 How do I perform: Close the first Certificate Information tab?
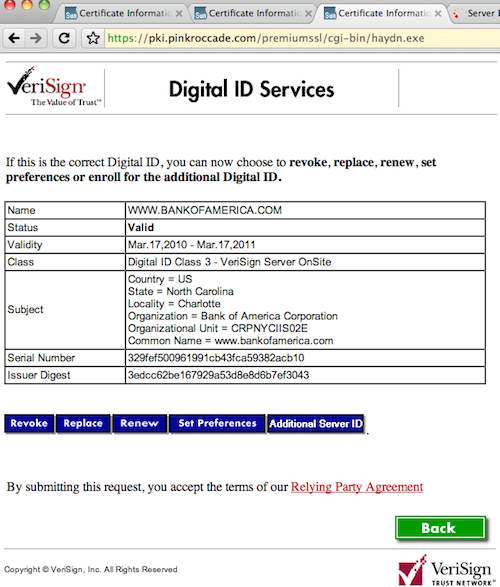coord(179,14)
